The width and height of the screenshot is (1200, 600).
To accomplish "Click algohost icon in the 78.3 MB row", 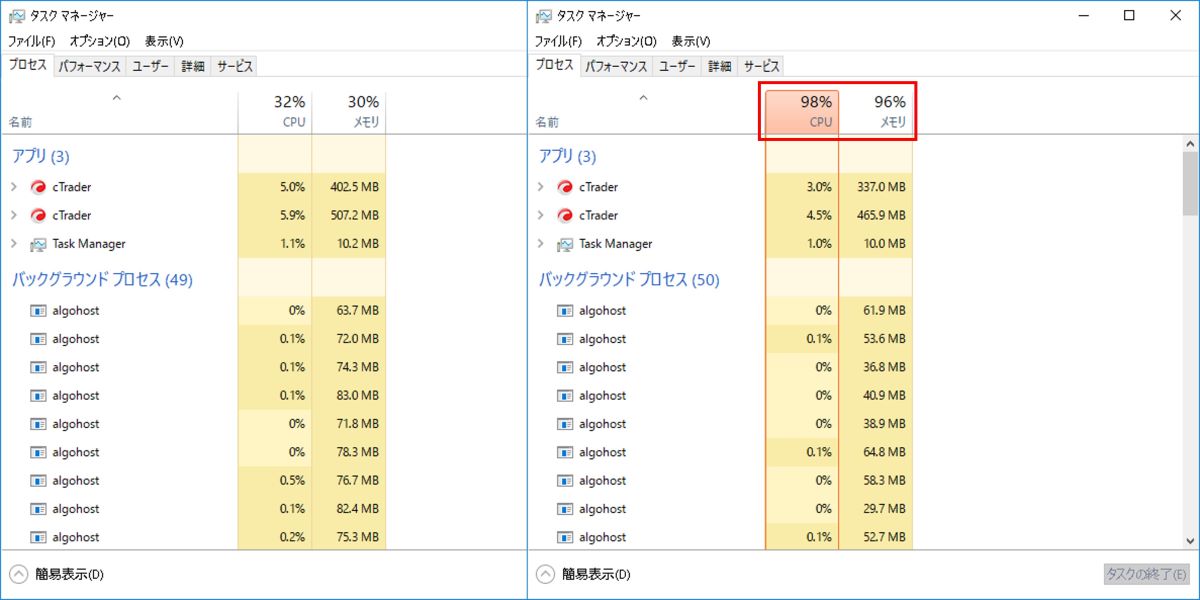I will tap(38, 452).
